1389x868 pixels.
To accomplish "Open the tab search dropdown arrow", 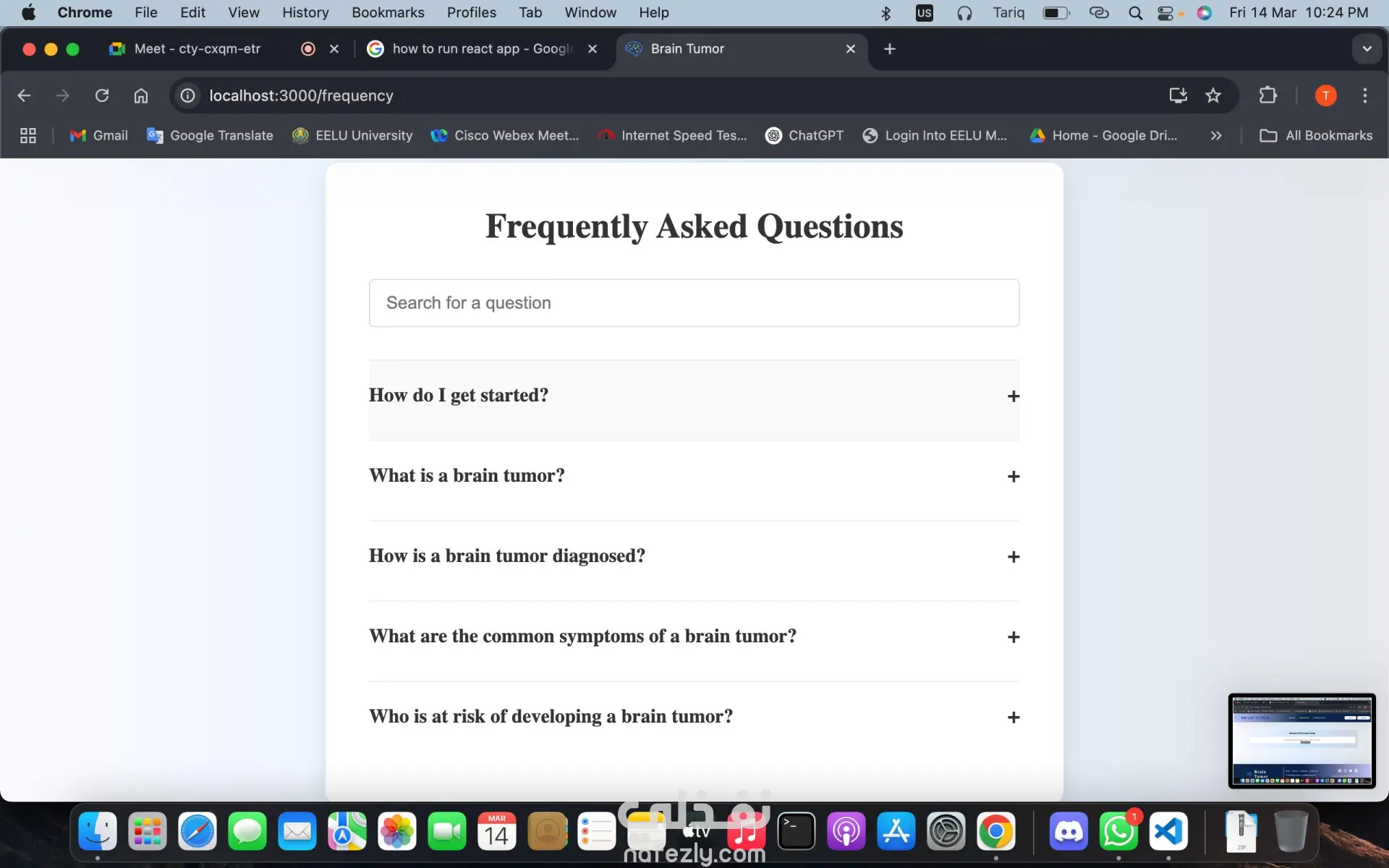I will 1367,49.
